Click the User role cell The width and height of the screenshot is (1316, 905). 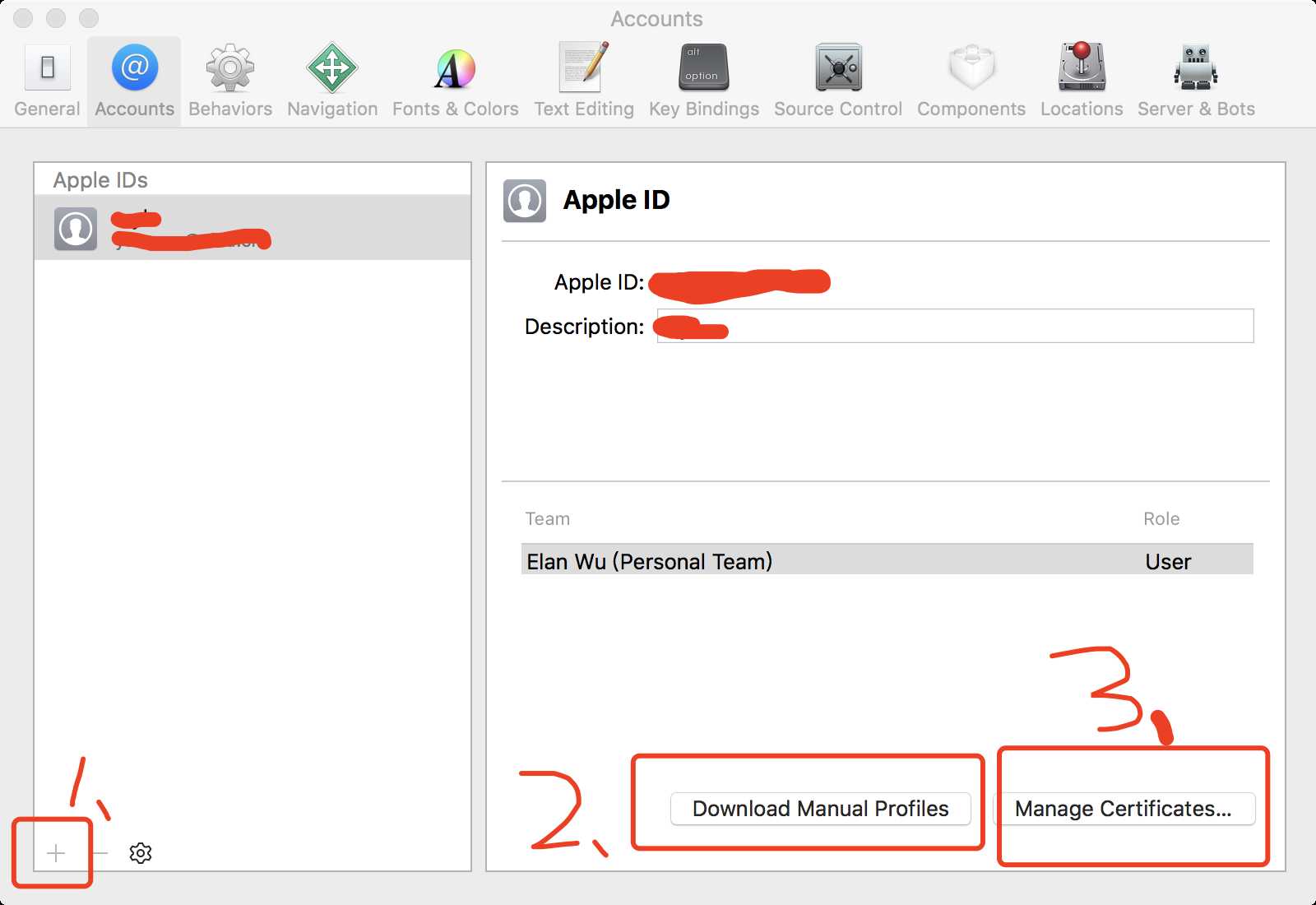(1168, 562)
